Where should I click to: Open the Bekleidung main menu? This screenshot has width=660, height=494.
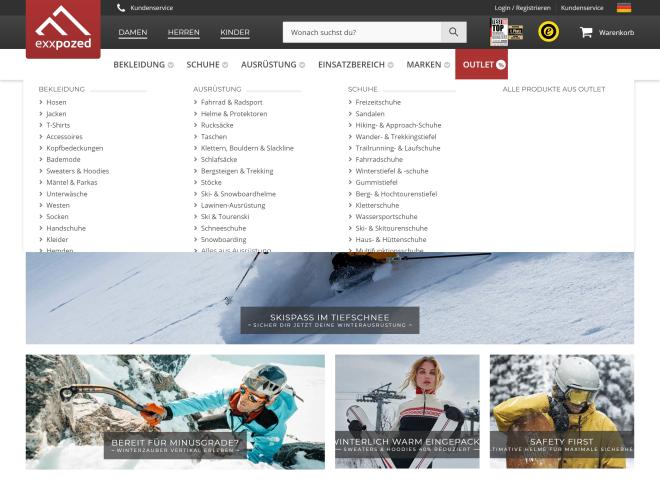click(x=139, y=64)
